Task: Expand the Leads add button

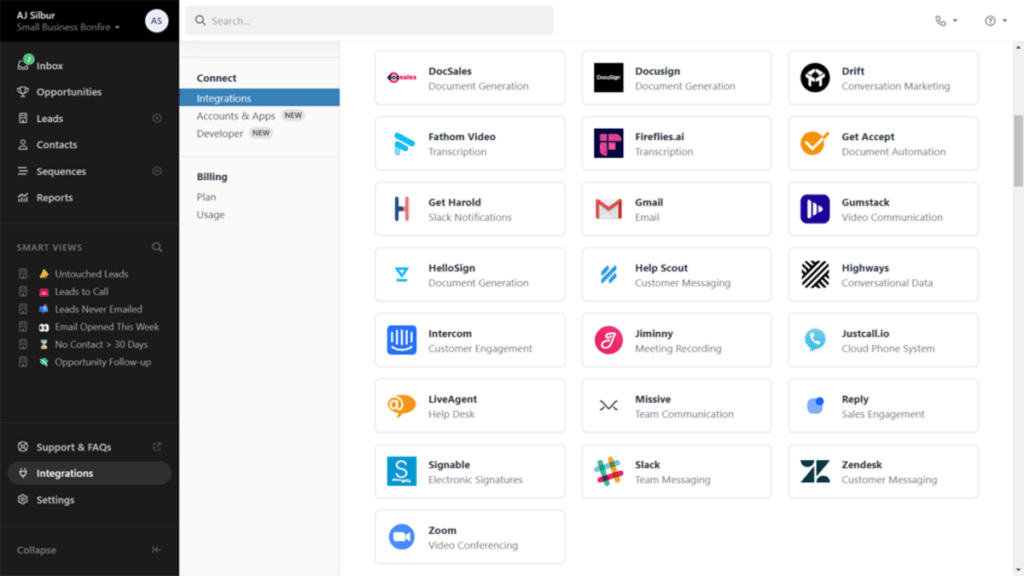Action: tap(157, 118)
